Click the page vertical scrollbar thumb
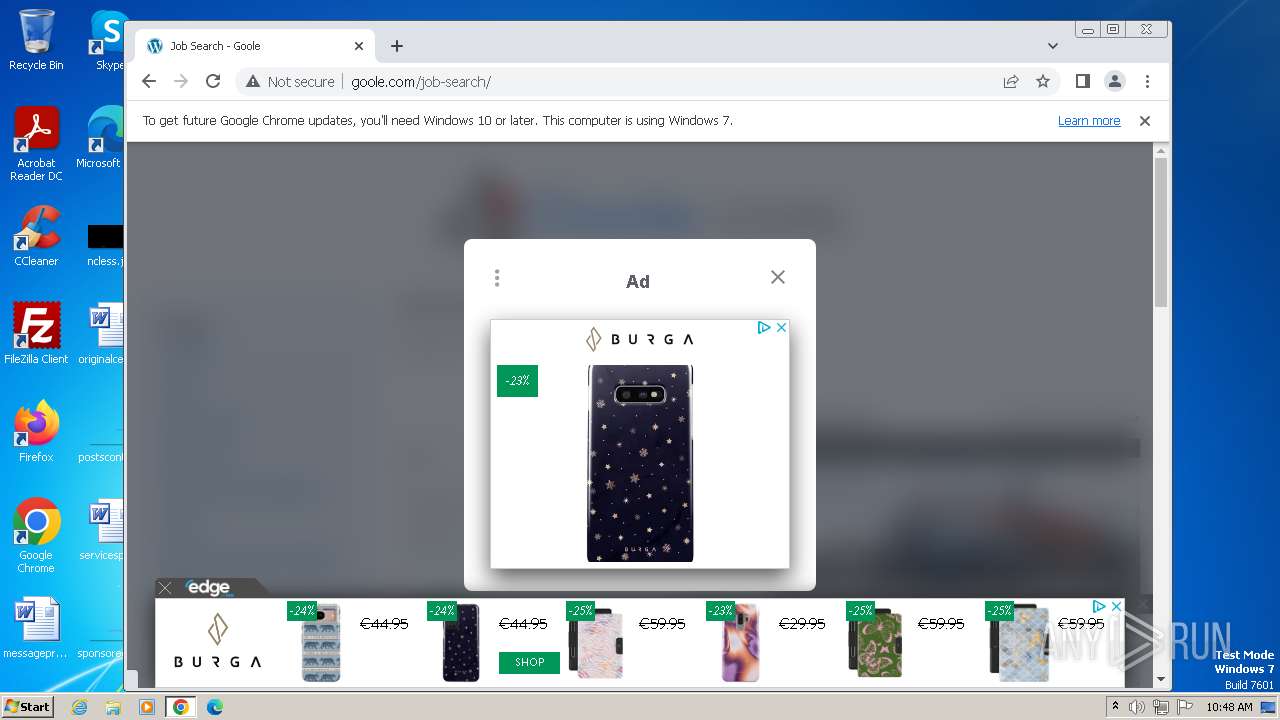1280x720 pixels. pos(1161,232)
